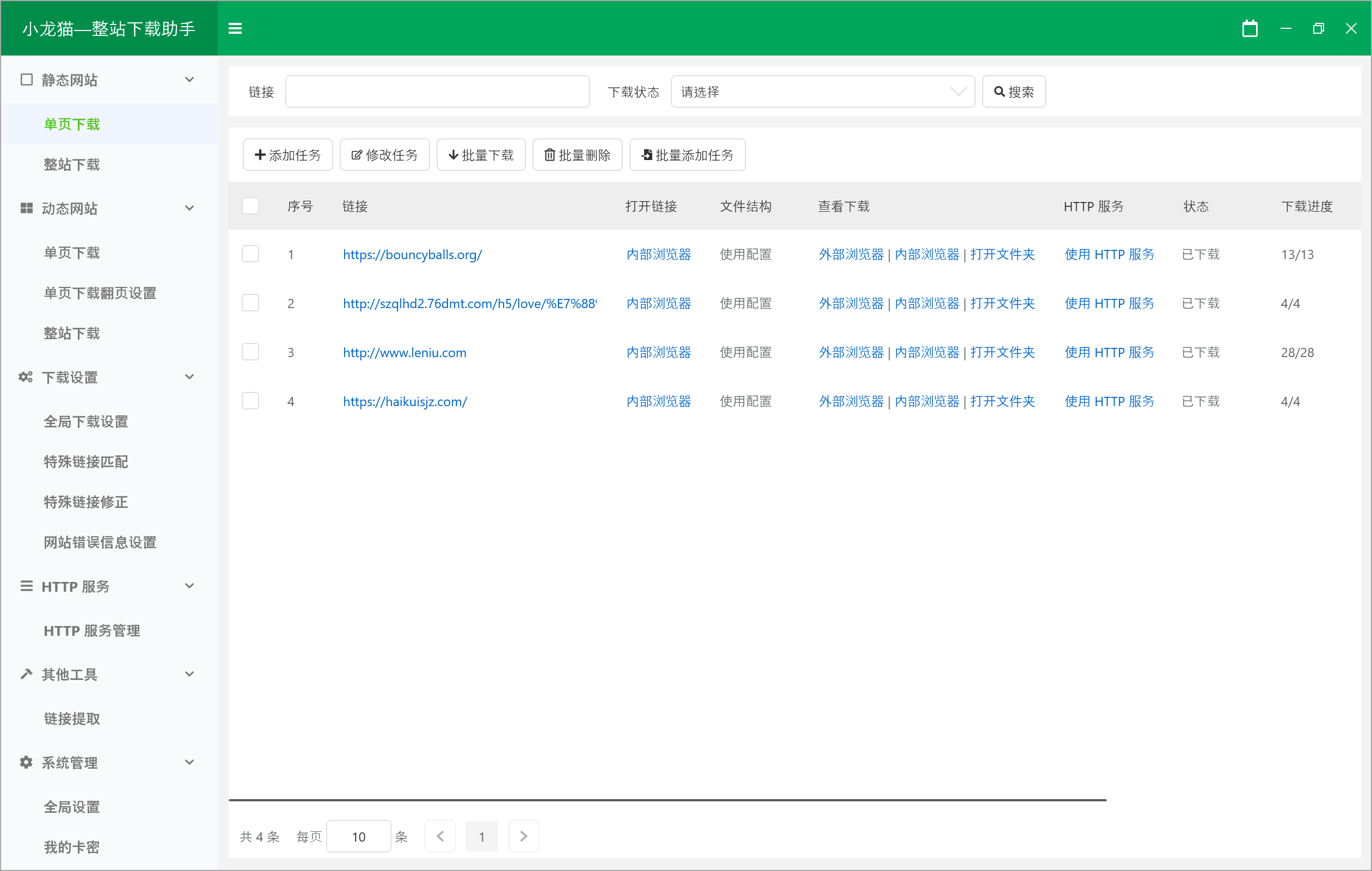Check the row for haikuisjz.com
The width and height of the screenshot is (1372, 871).
point(250,401)
